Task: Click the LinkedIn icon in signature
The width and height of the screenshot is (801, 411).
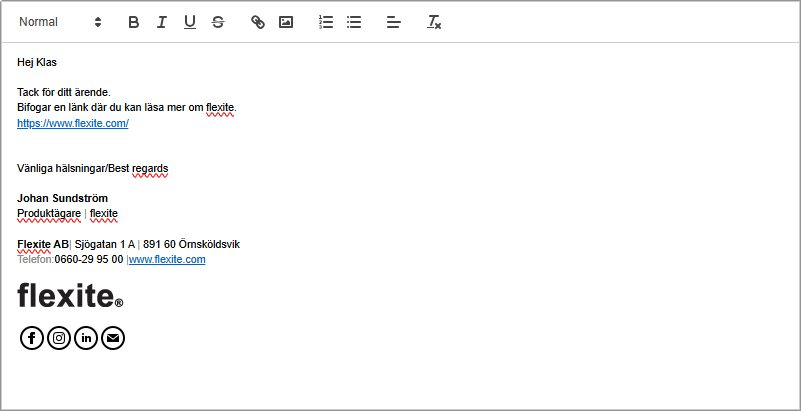Action: [x=86, y=338]
